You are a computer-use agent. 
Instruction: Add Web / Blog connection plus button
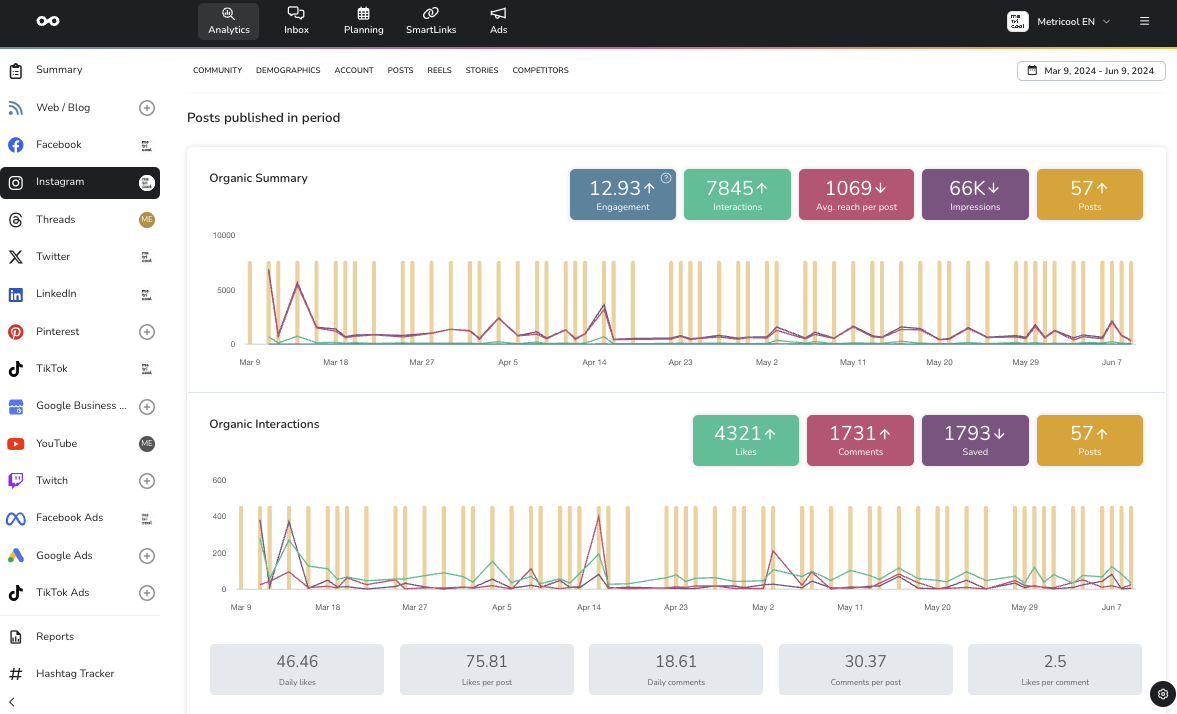tap(146, 108)
